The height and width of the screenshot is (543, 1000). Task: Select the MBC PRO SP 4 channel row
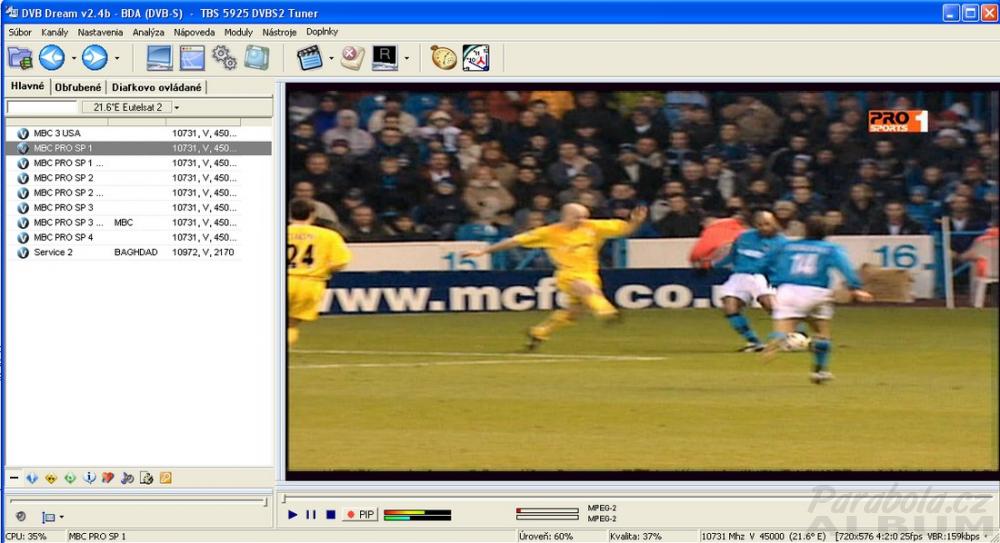(139, 237)
